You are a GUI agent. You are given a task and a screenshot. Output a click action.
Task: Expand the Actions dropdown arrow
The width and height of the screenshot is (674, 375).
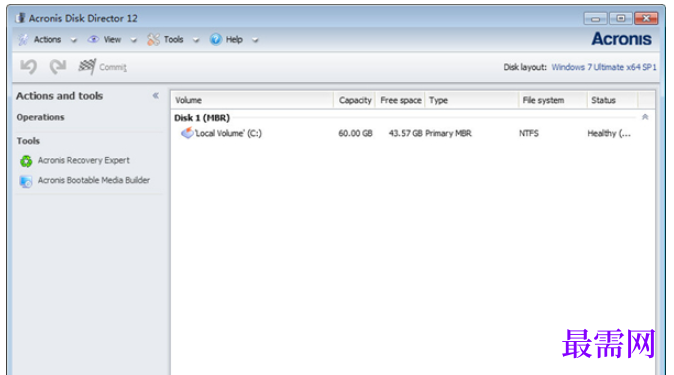74,40
